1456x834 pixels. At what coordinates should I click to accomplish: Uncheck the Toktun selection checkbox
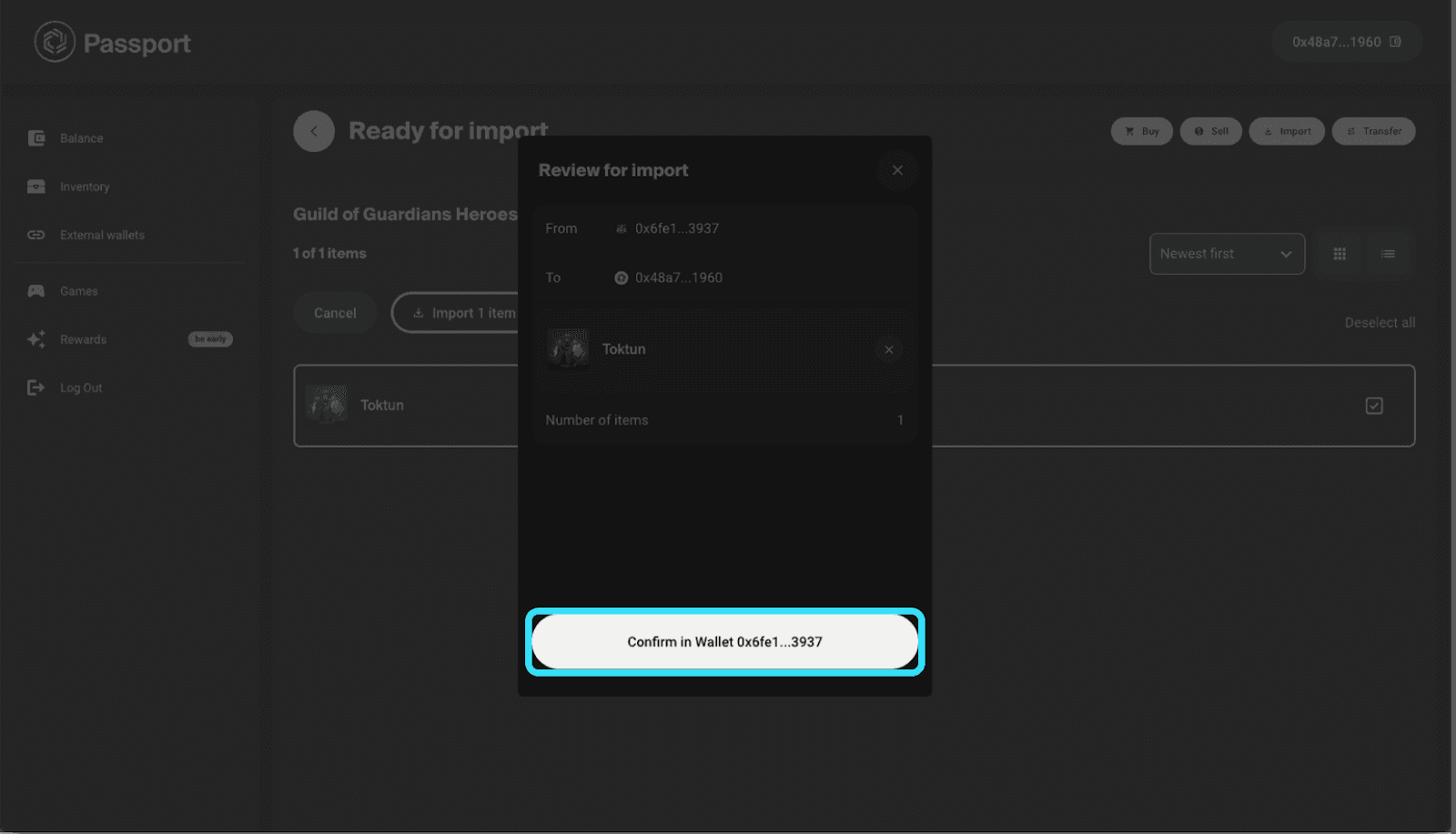coord(1374,407)
